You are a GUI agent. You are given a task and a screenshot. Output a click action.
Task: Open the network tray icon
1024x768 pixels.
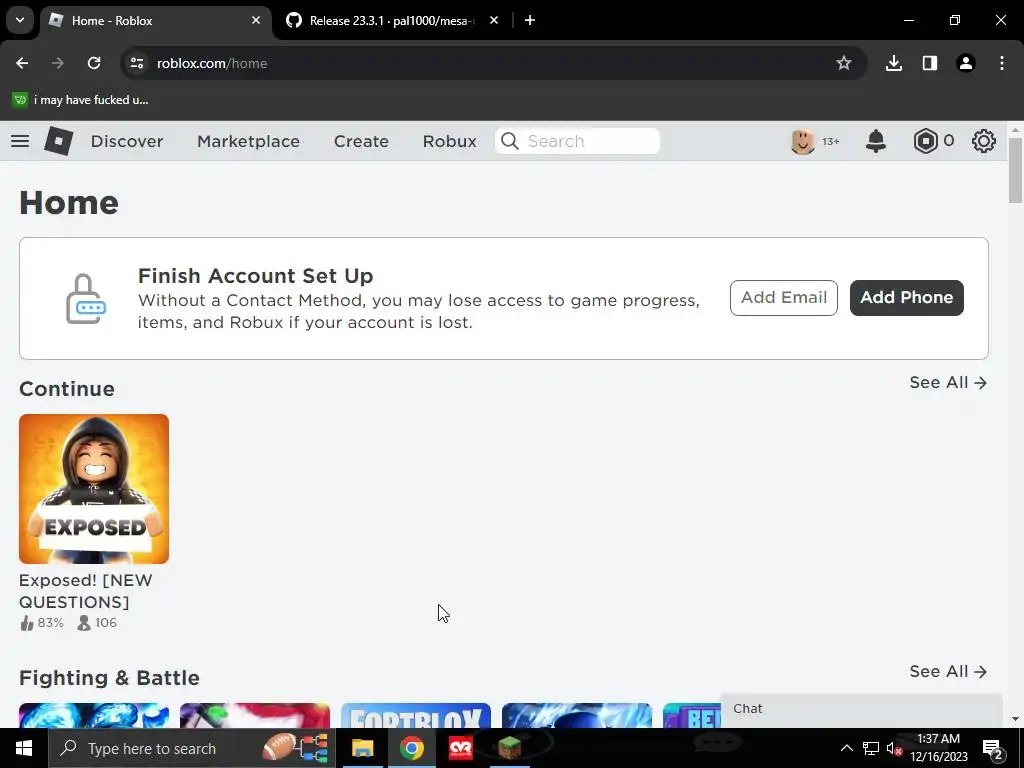pyautogui.click(x=871, y=748)
